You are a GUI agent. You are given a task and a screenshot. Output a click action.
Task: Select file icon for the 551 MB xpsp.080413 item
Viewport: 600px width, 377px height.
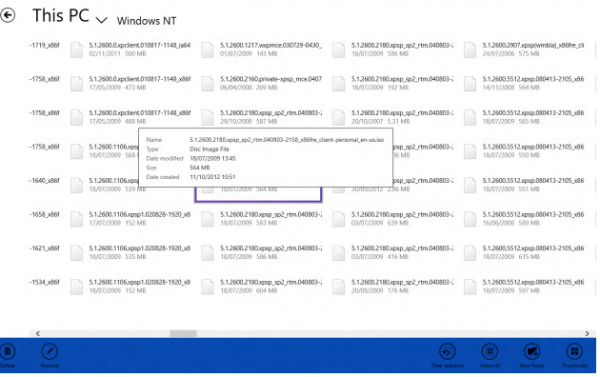pyautogui.click(x=470, y=185)
